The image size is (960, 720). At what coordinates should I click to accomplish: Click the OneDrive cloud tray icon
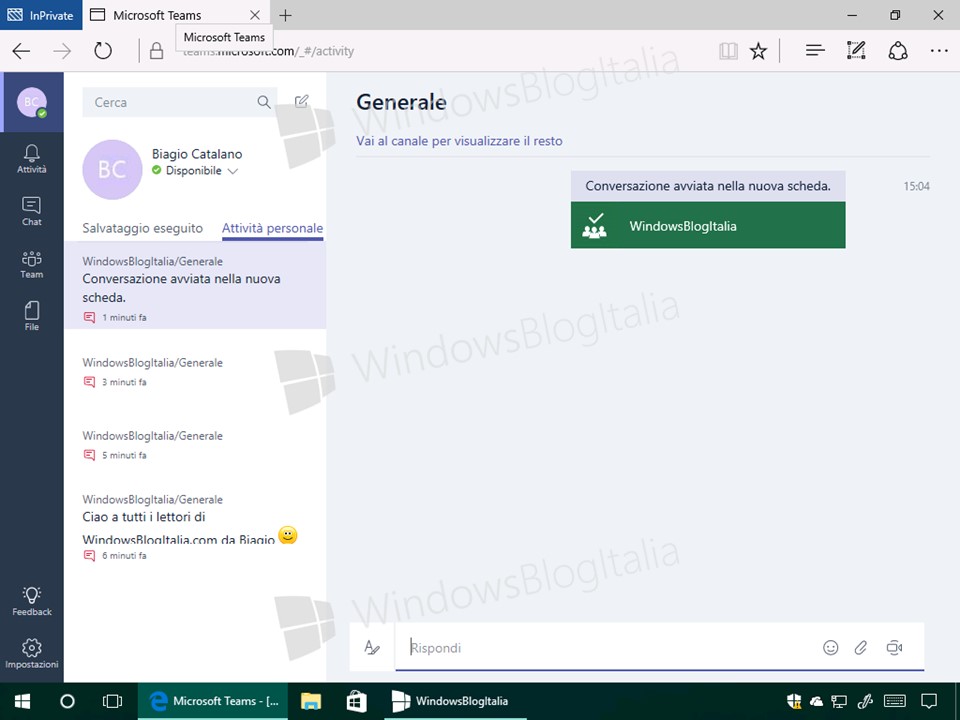click(816, 701)
